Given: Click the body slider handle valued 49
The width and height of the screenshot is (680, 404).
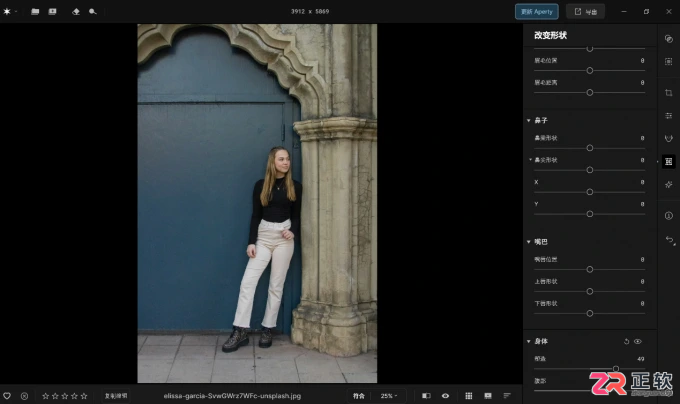Looking at the screenshot, I should (x=616, y=369).
